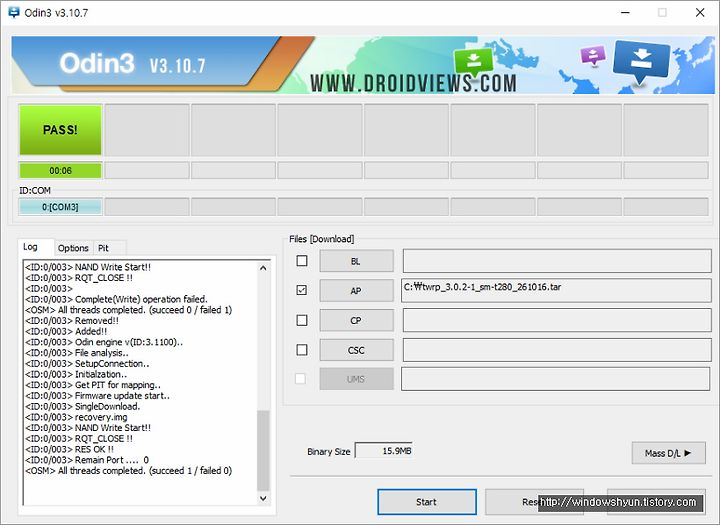
Task: Uncheck the AP checkbox
Action: [x=302, y=290]
